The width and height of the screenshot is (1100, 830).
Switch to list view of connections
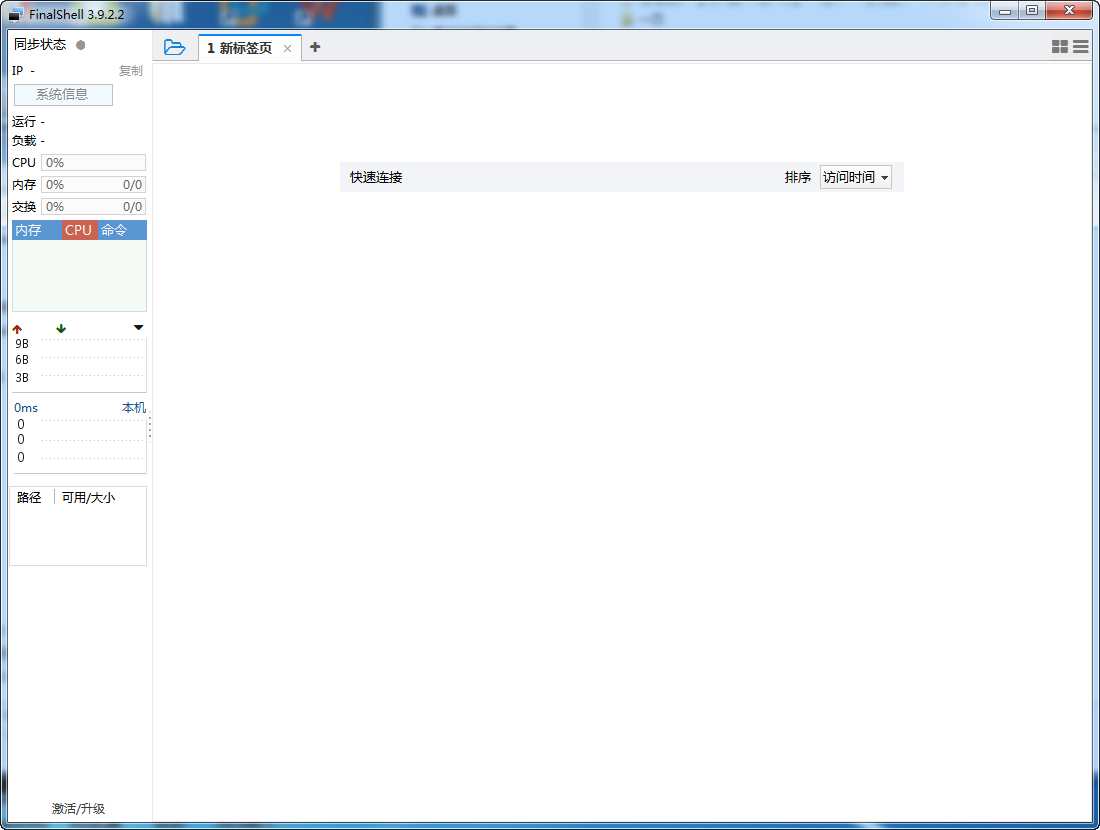pos(1081,46)
